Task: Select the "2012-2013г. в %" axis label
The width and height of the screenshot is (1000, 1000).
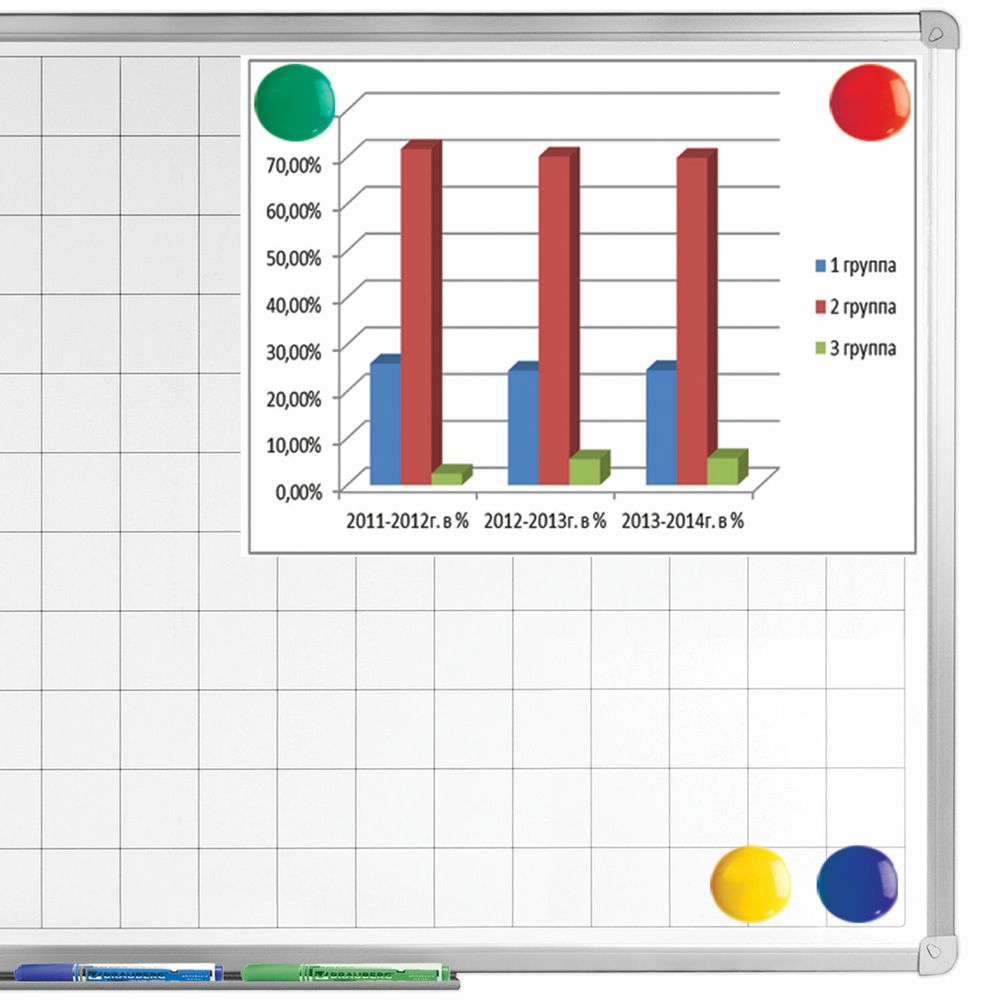Action: pos(545,522)
